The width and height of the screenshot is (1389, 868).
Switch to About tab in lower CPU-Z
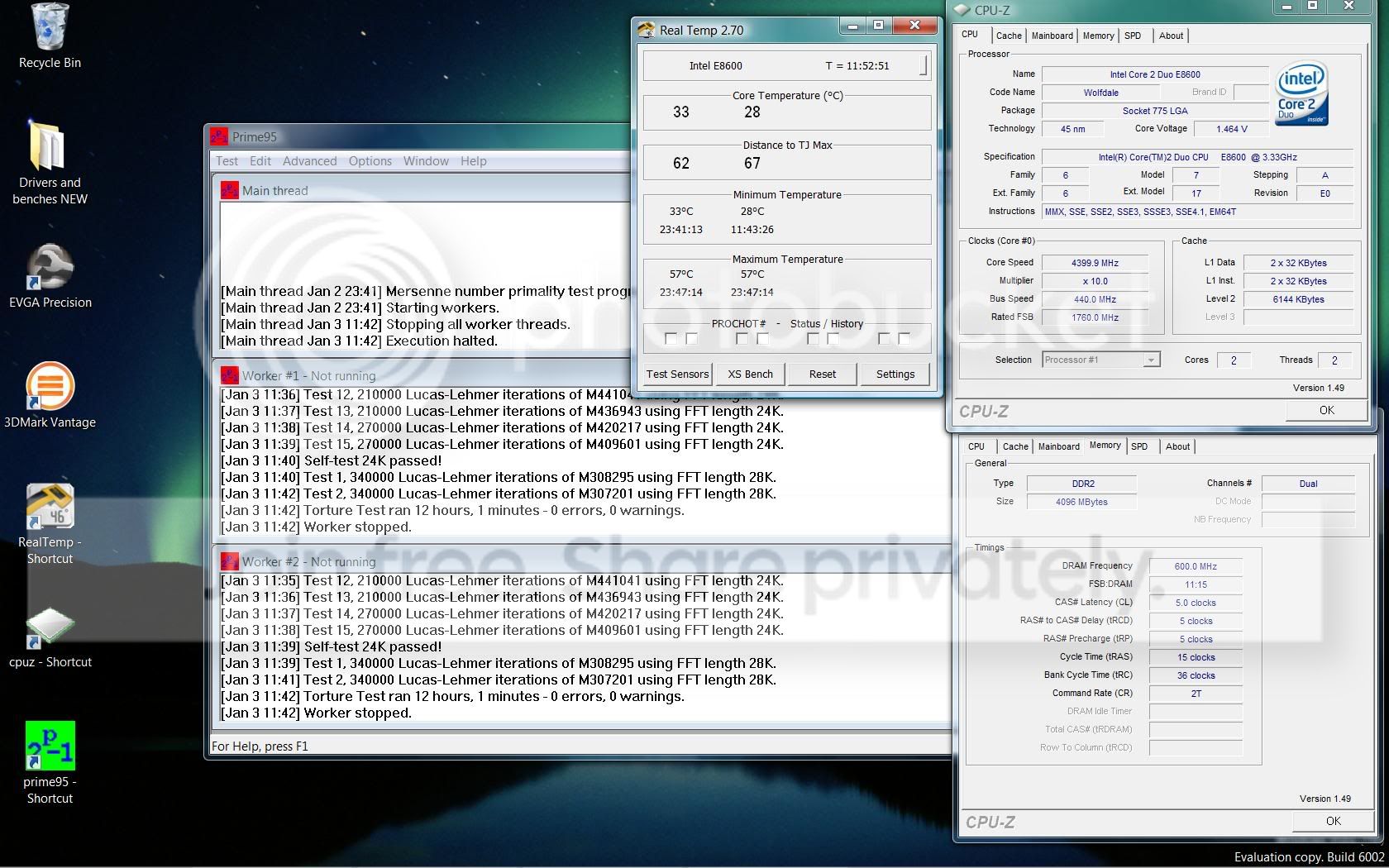(x=1177, y=446)
